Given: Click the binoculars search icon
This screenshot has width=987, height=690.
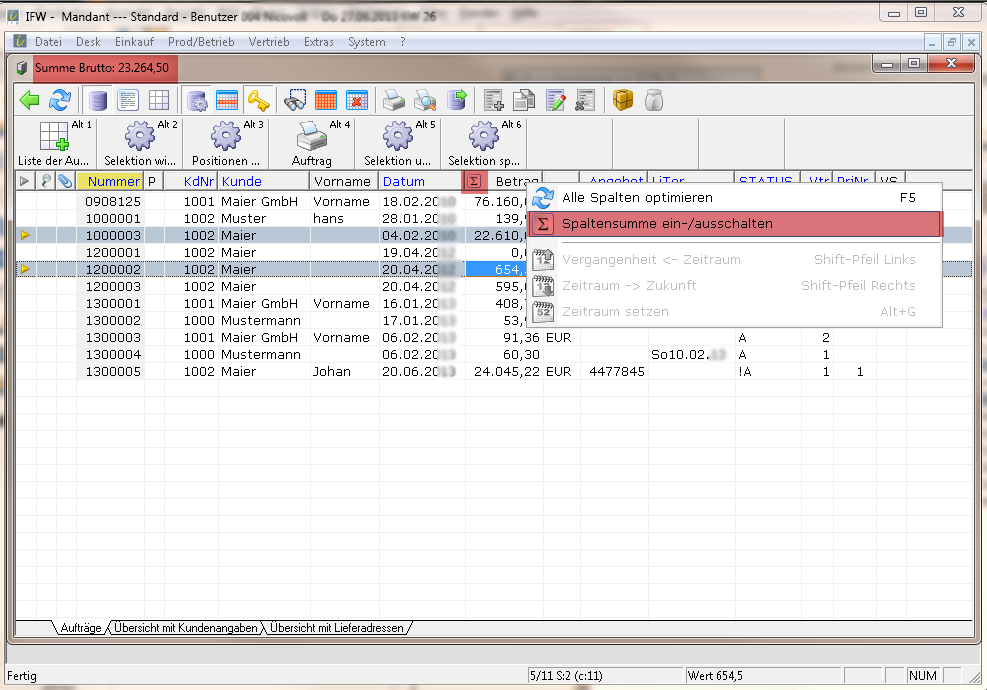Looking at the screenshot, I should click(295, 100).
